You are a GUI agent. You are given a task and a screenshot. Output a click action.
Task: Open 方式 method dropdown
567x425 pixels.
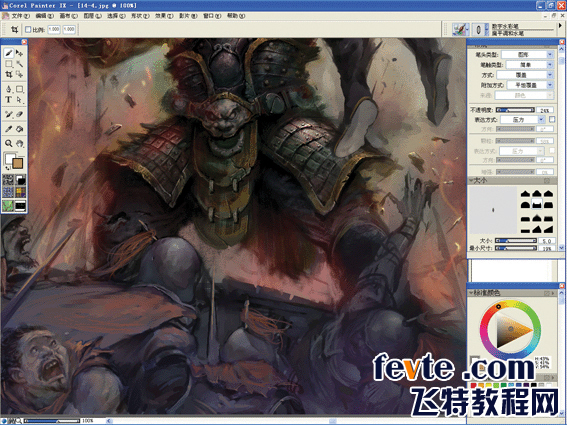point(525,75)
